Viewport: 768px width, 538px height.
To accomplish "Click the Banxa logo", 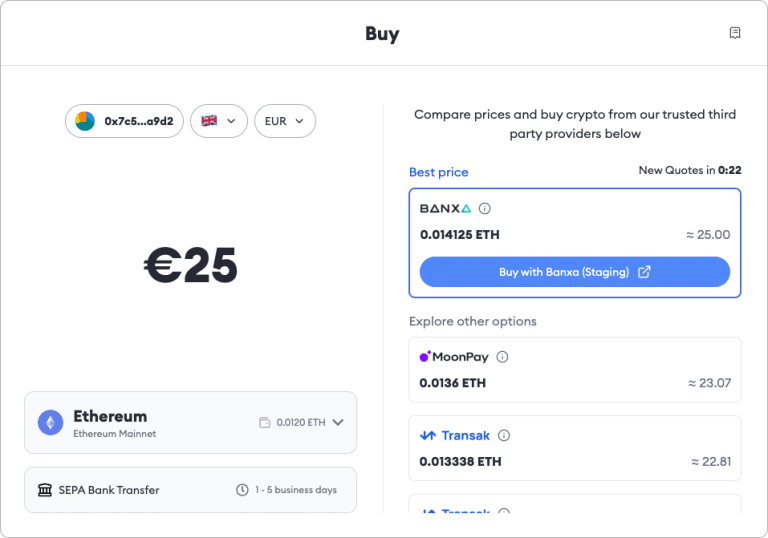I will click(x=445, y=209).
